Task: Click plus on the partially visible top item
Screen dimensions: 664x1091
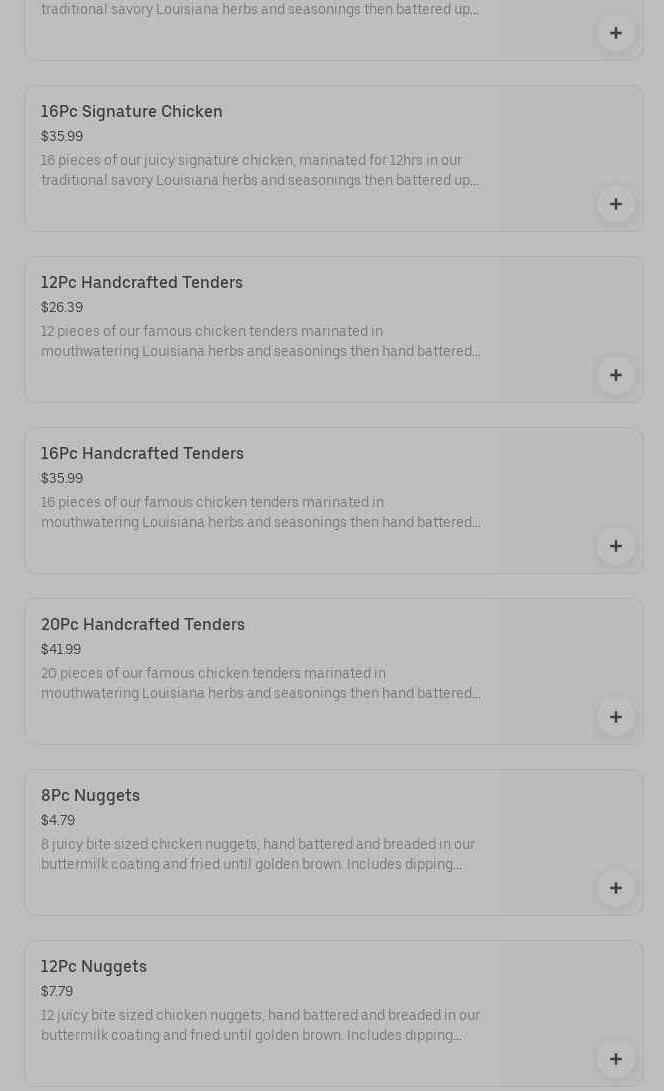Action: coord(615,33)
